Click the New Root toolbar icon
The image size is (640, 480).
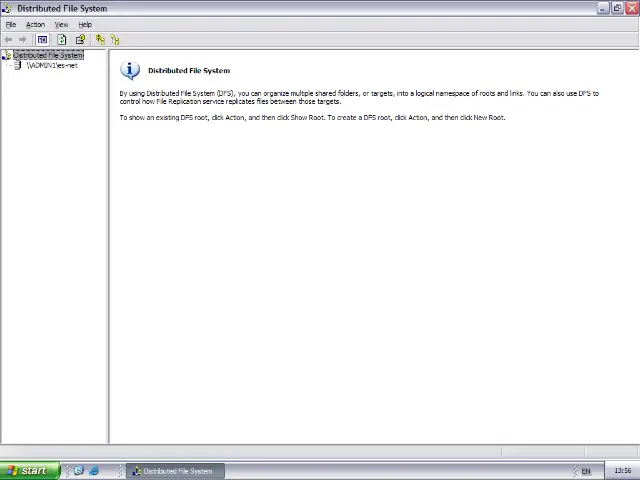pyautogui.click(x=100, y=40)
